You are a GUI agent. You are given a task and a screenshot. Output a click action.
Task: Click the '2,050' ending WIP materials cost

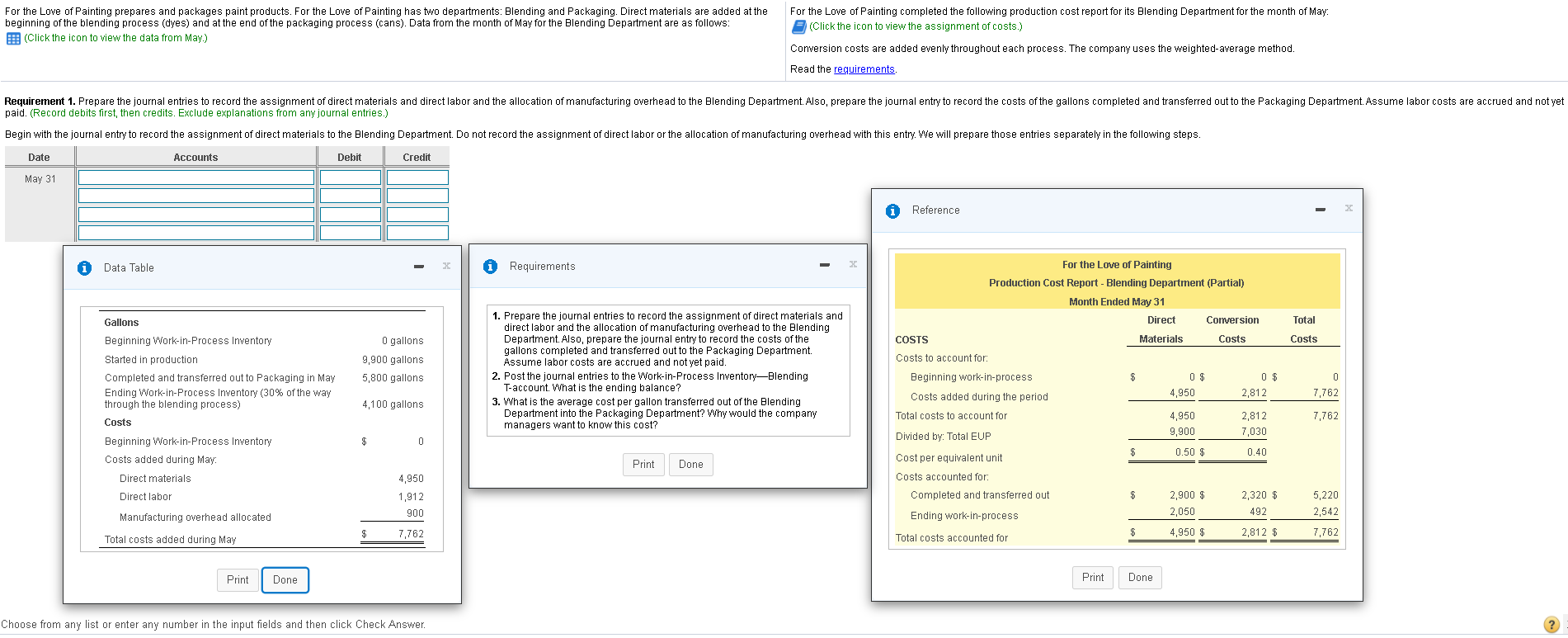point(1182,512)
